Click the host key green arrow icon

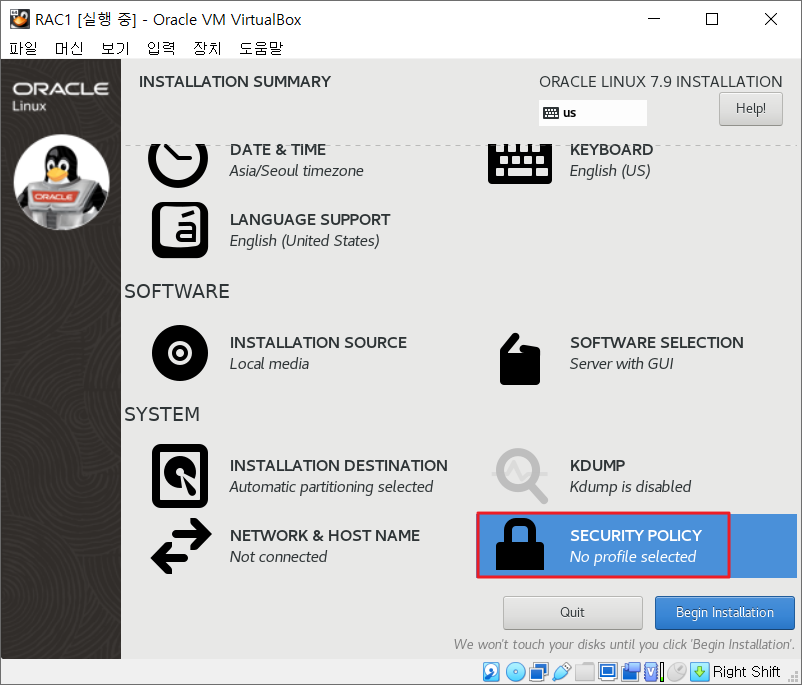pos(700,672)
